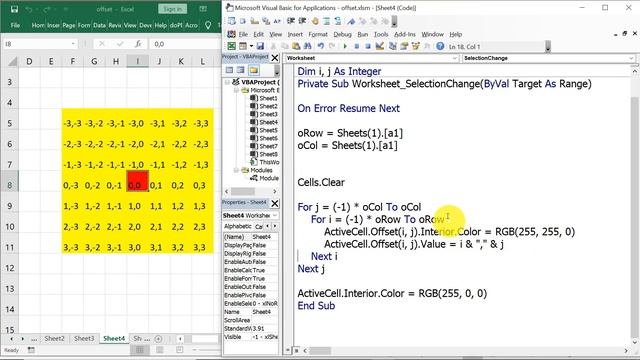Click Full Module View button at code window bottom
The image size is (640, 360).
pyautogui.click(x=297, y=350)
